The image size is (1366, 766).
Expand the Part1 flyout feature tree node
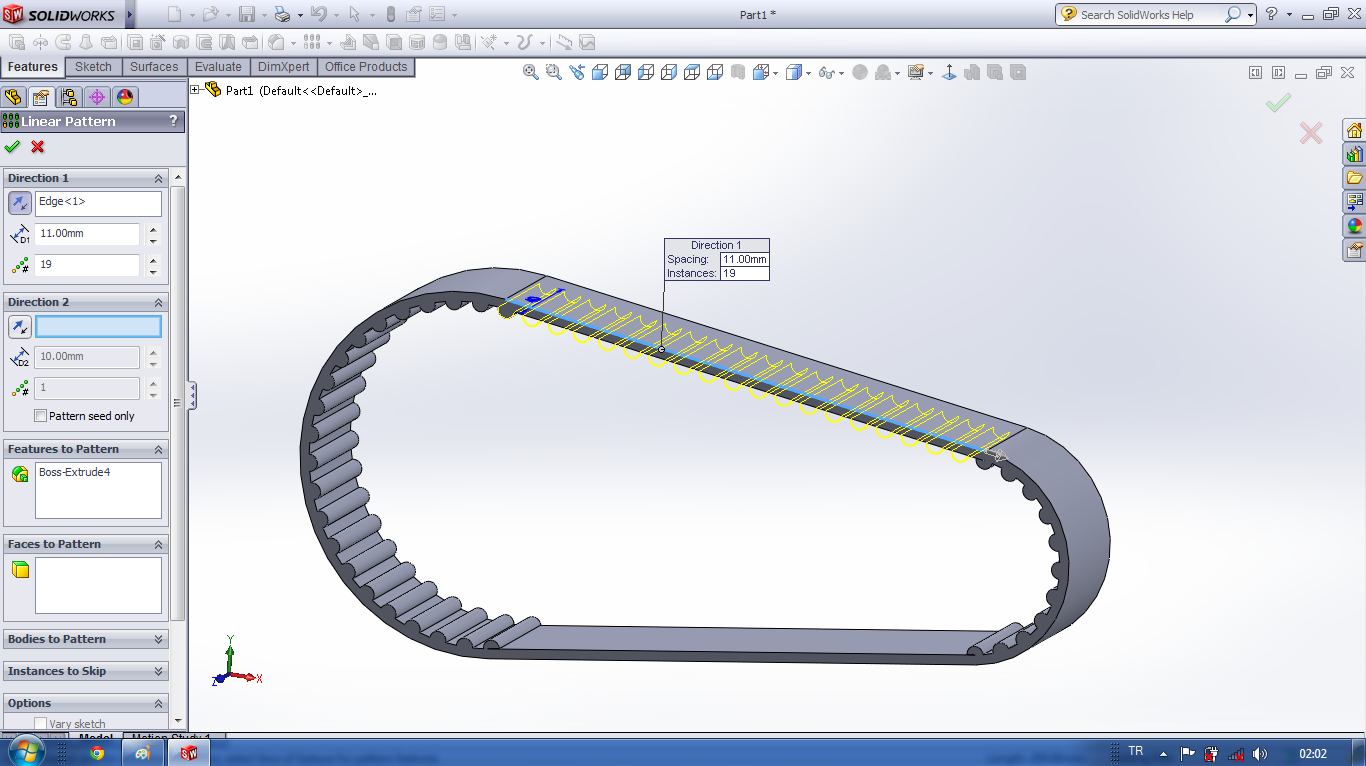point(196,90)
